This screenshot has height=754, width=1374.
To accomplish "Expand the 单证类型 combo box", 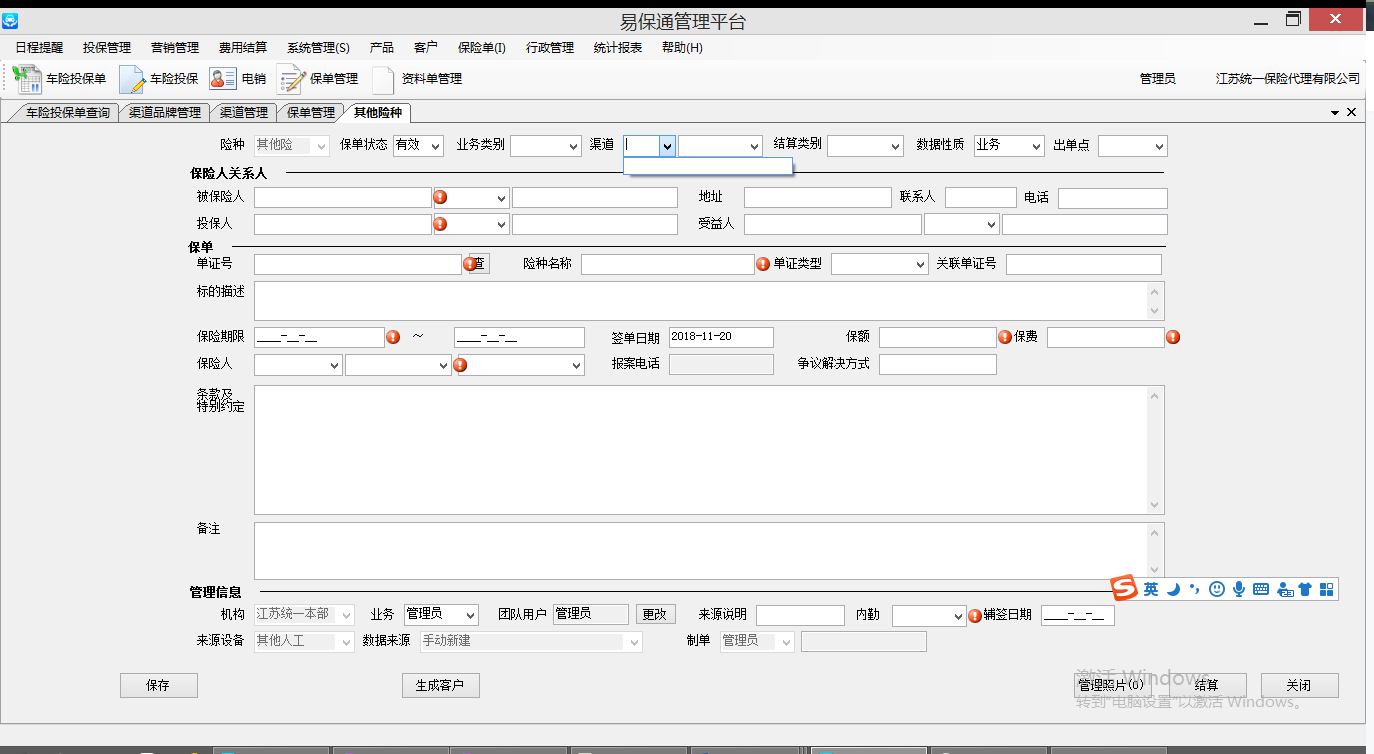I will (920, 264).
